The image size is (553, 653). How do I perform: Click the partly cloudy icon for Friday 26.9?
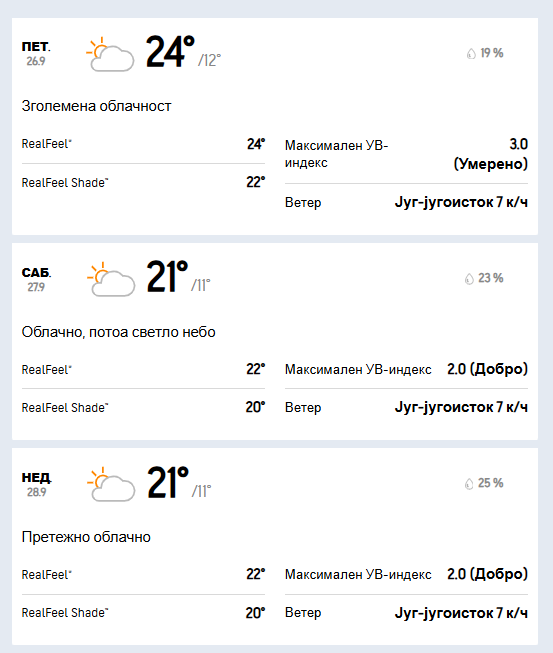click(x=110, y=54)
